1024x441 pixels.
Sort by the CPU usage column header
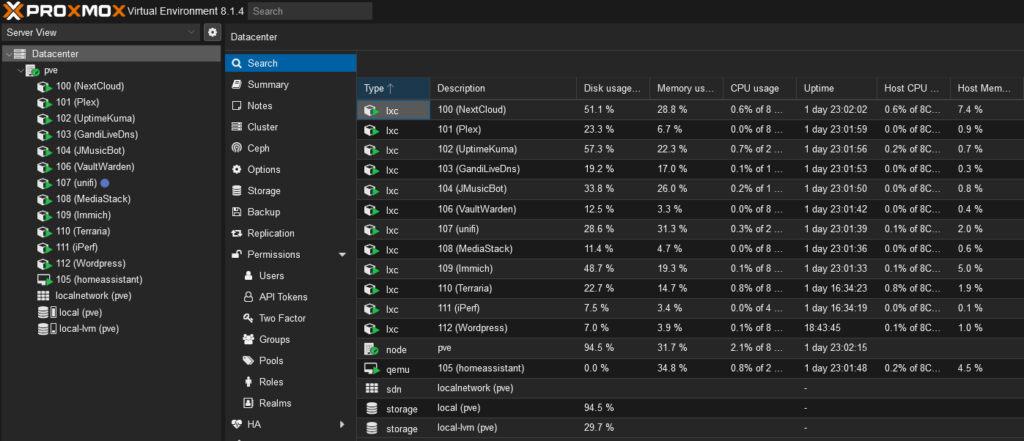point(760,88)
